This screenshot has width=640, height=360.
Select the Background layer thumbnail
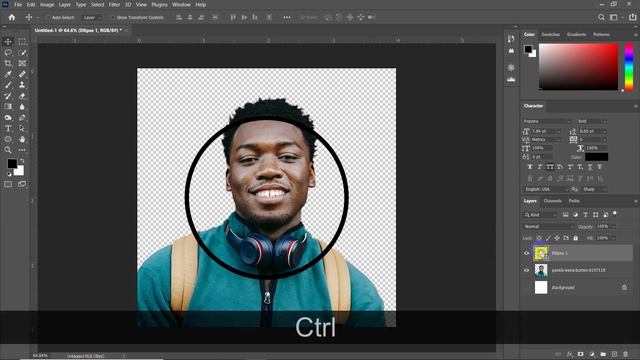click(x=541, y=287)
